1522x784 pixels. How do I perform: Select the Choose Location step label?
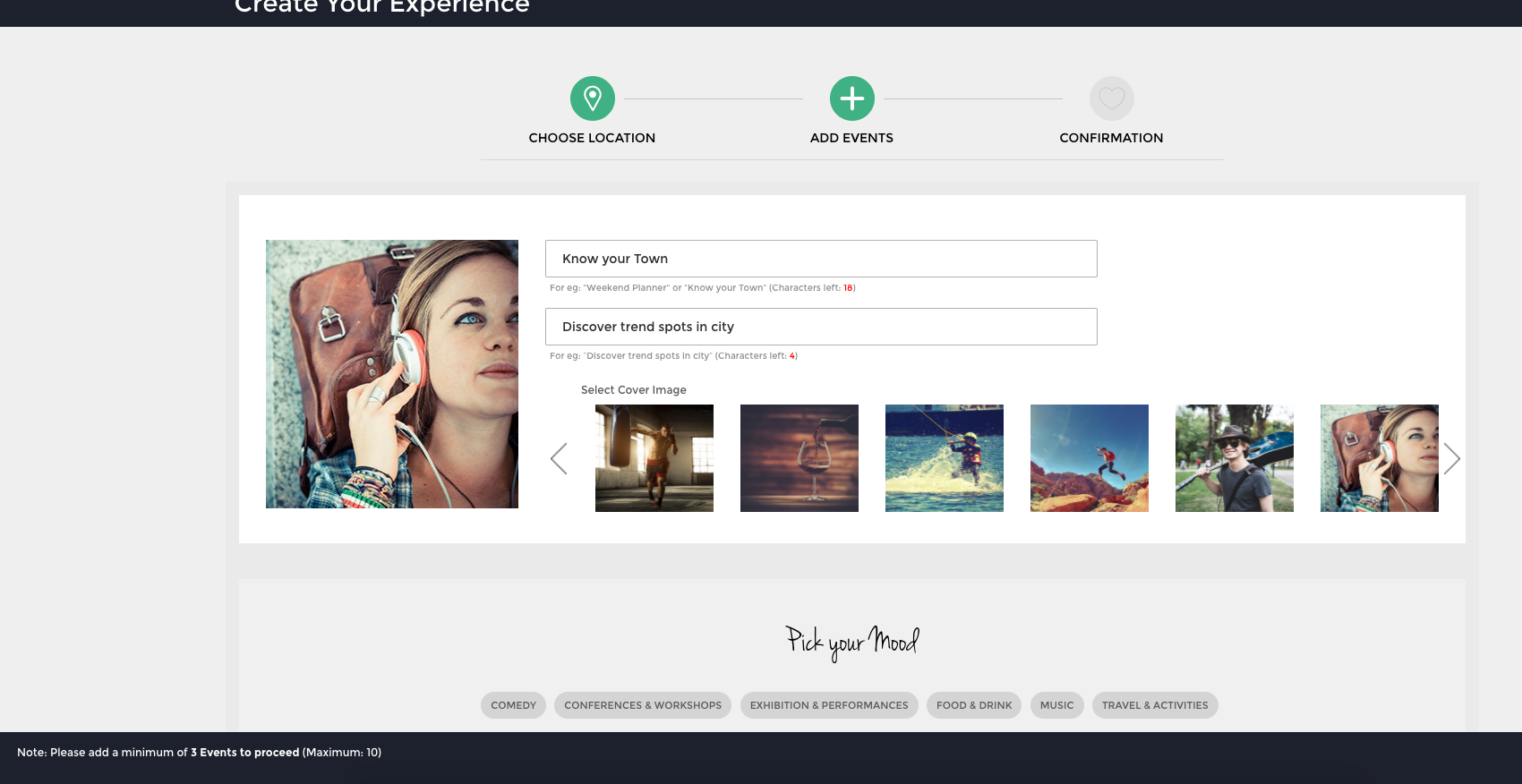click(592, 138)
